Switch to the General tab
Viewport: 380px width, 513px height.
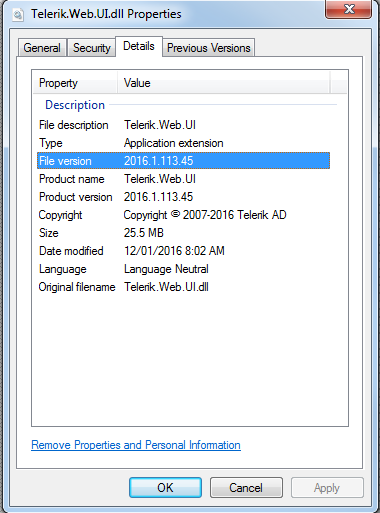click(42, 48)
